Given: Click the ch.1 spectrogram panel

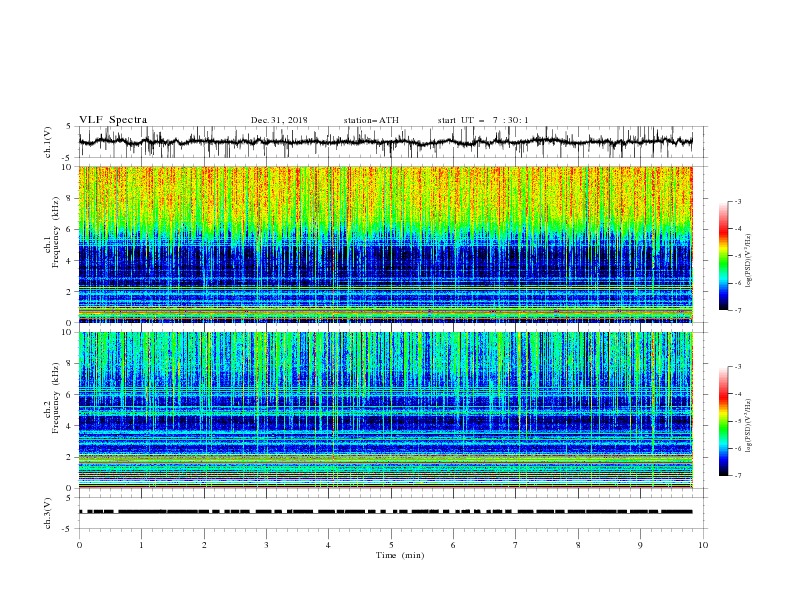Looking at the screenshot, I should tap(385, 244).
